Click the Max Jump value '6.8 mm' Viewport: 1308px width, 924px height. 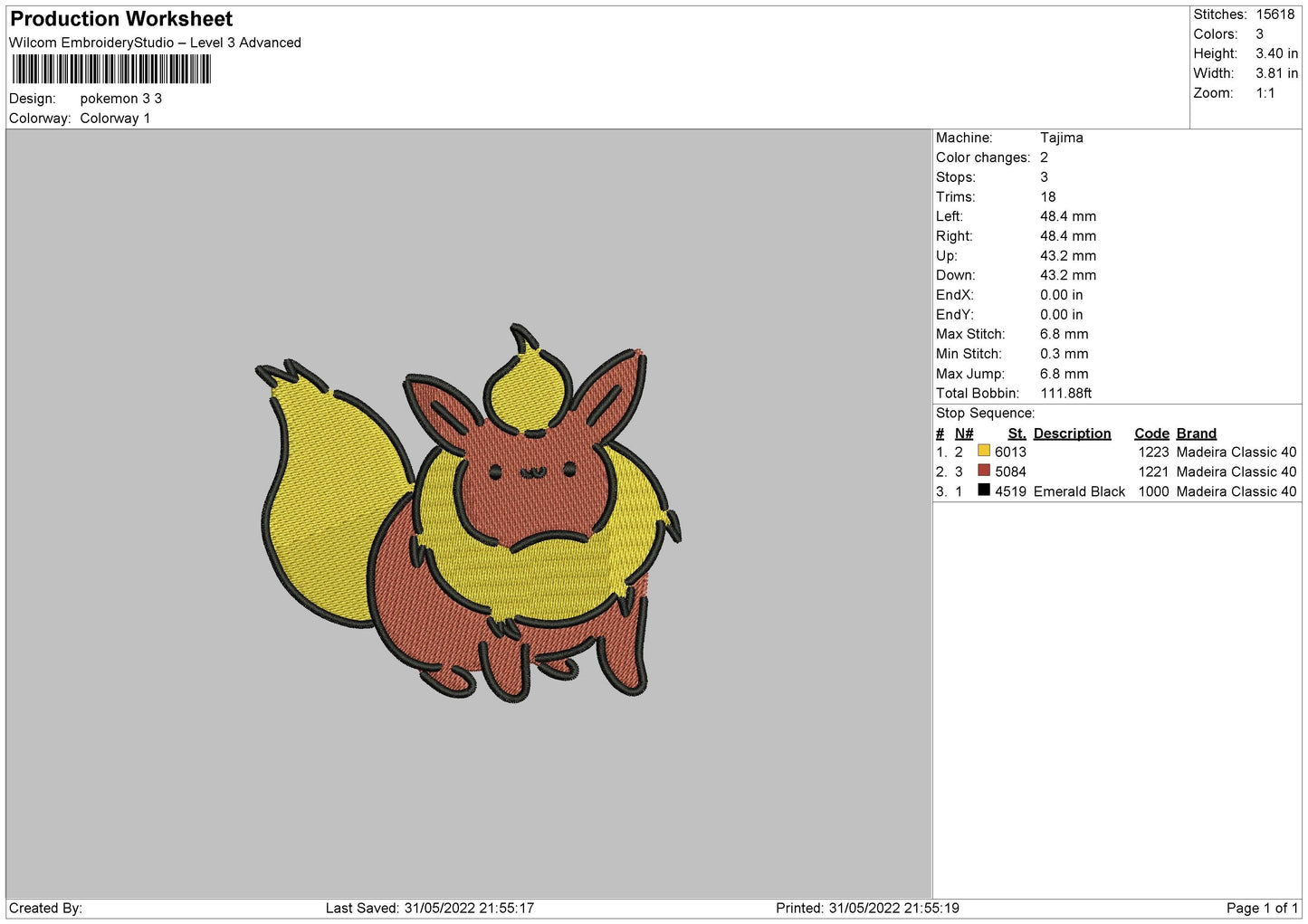[x=1065, y=374]
